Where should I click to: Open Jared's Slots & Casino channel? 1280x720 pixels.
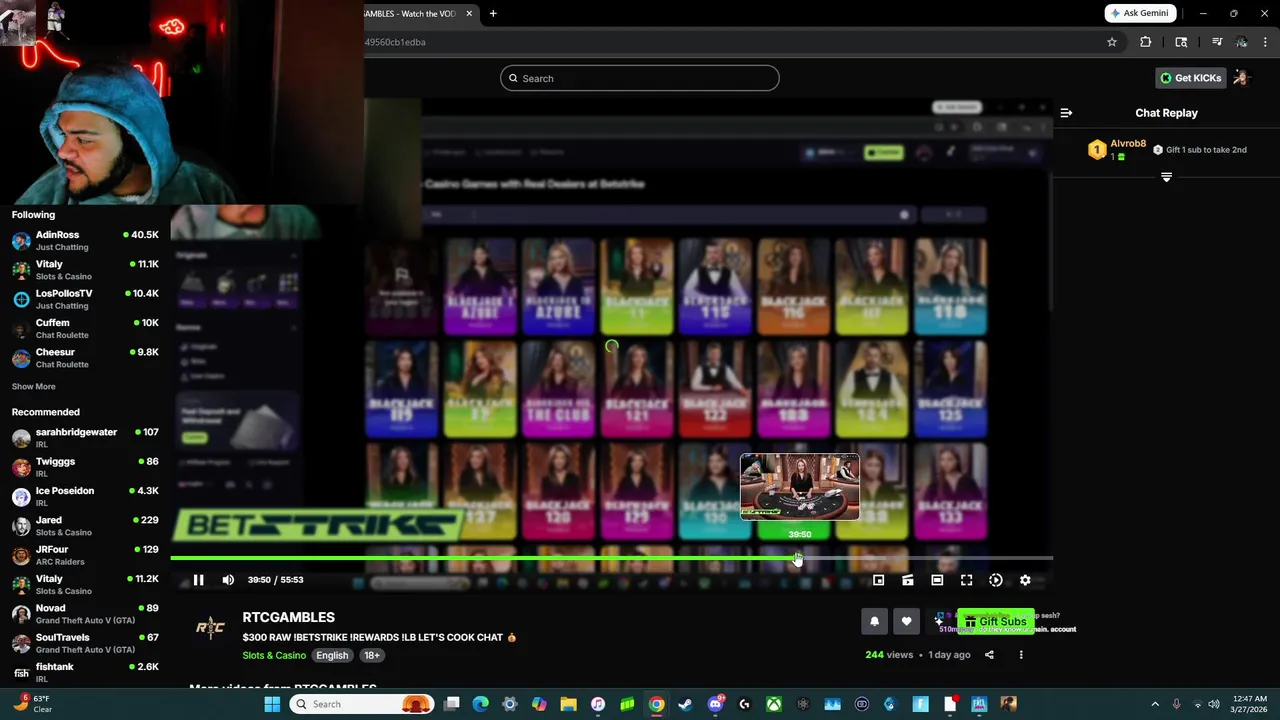coord(85,526)
